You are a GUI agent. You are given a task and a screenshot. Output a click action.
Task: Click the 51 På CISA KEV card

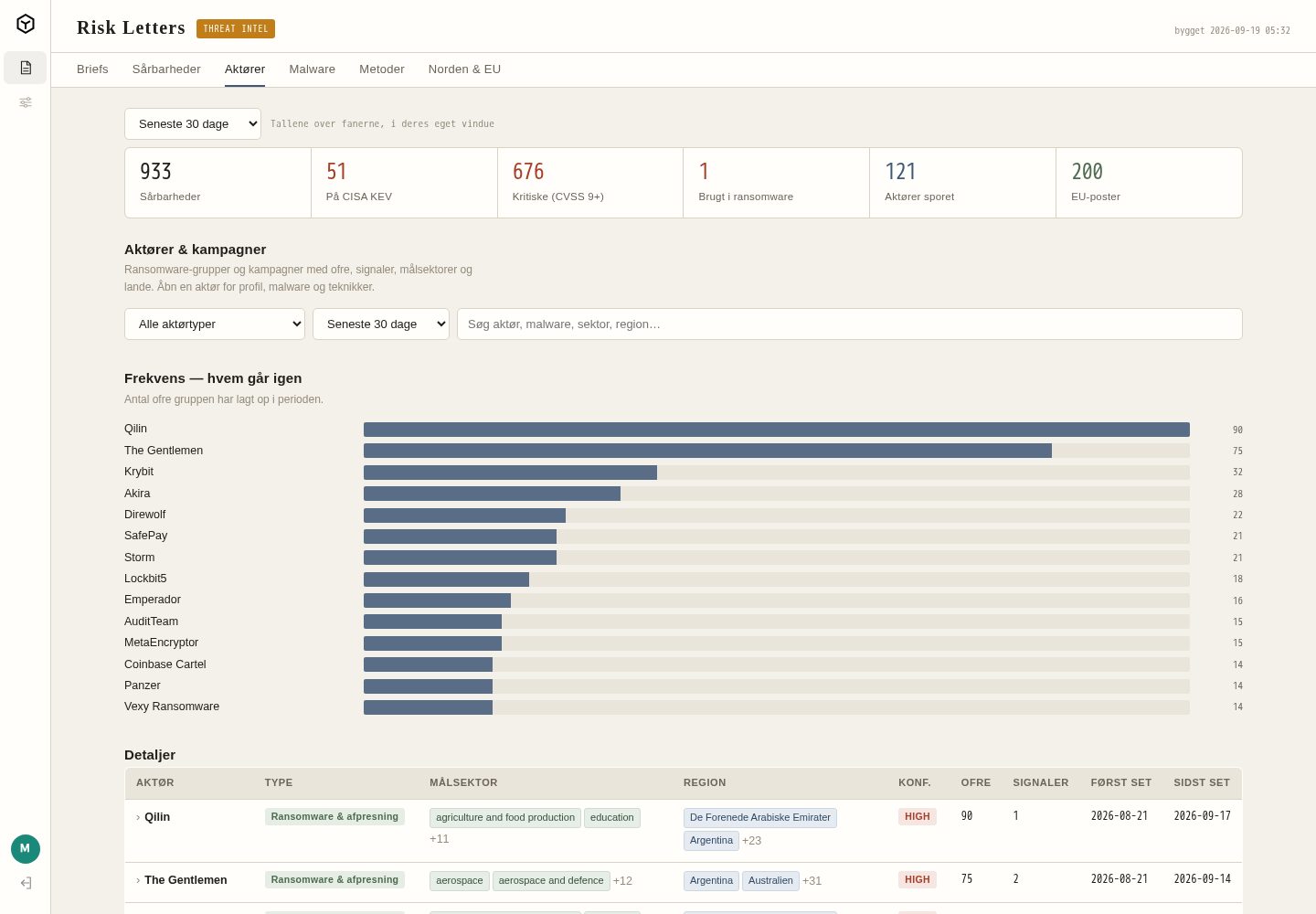tap(404, 183)
